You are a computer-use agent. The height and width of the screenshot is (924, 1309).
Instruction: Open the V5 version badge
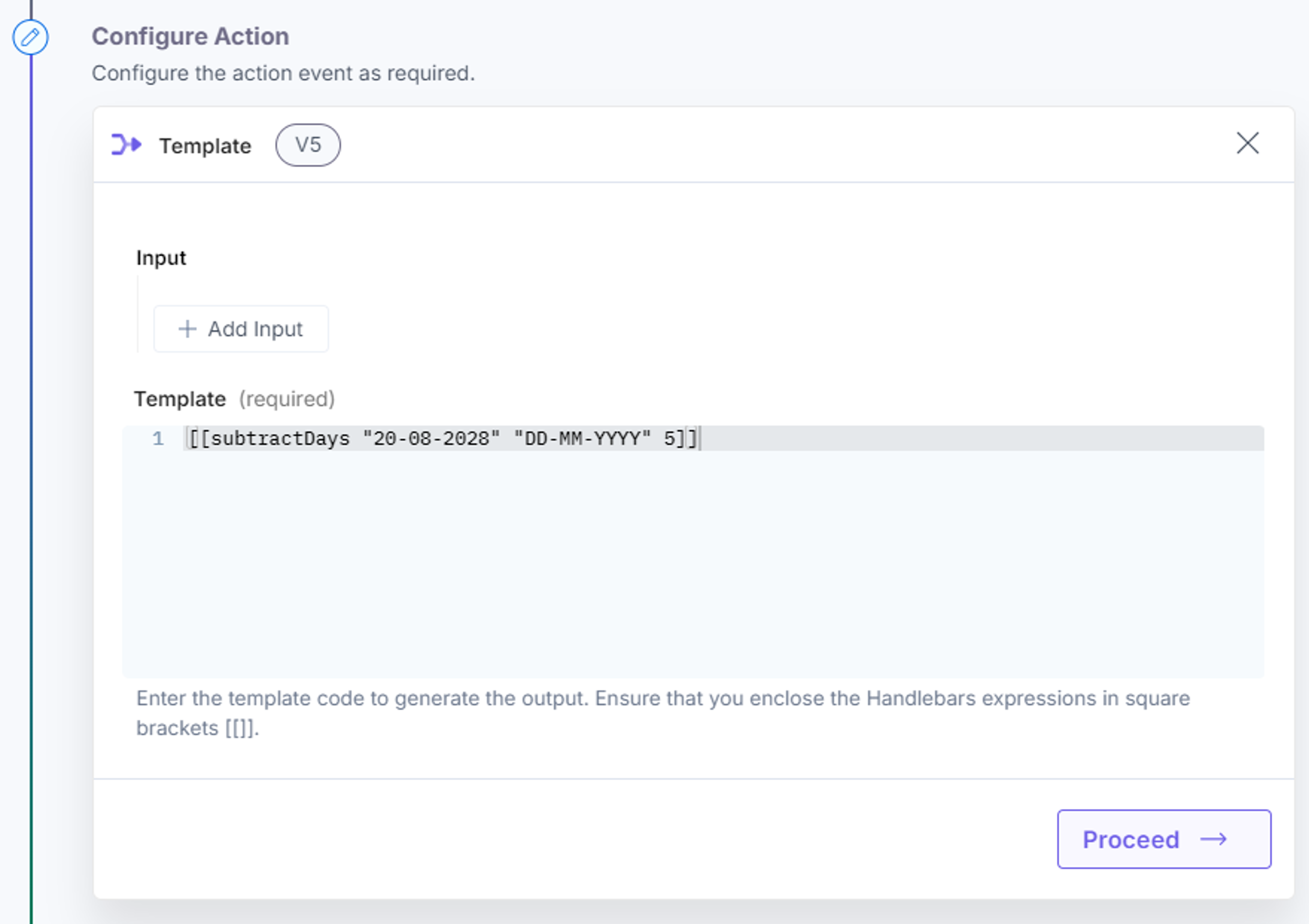coord(308,145)
